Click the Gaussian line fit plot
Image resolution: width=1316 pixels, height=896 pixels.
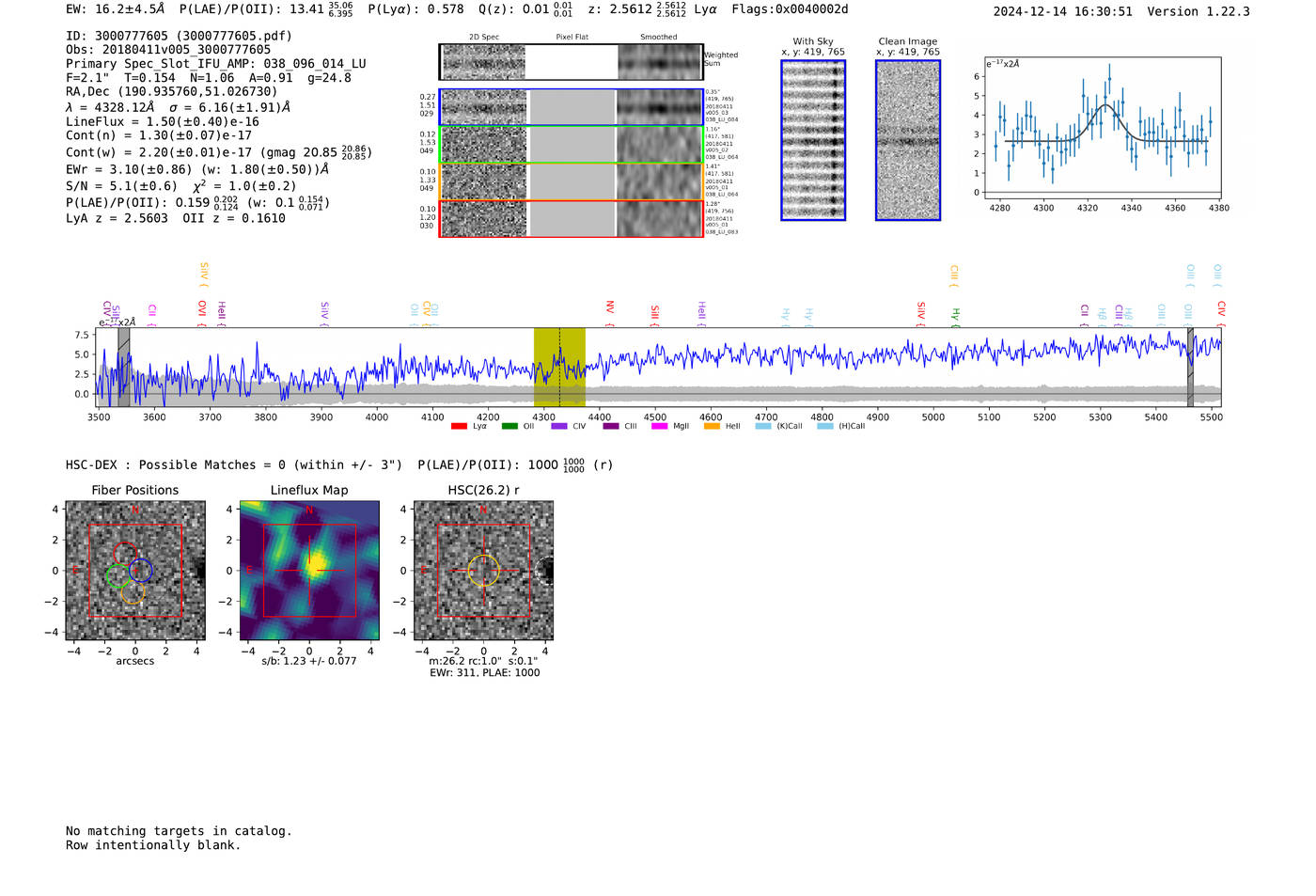pos(1102,127)
